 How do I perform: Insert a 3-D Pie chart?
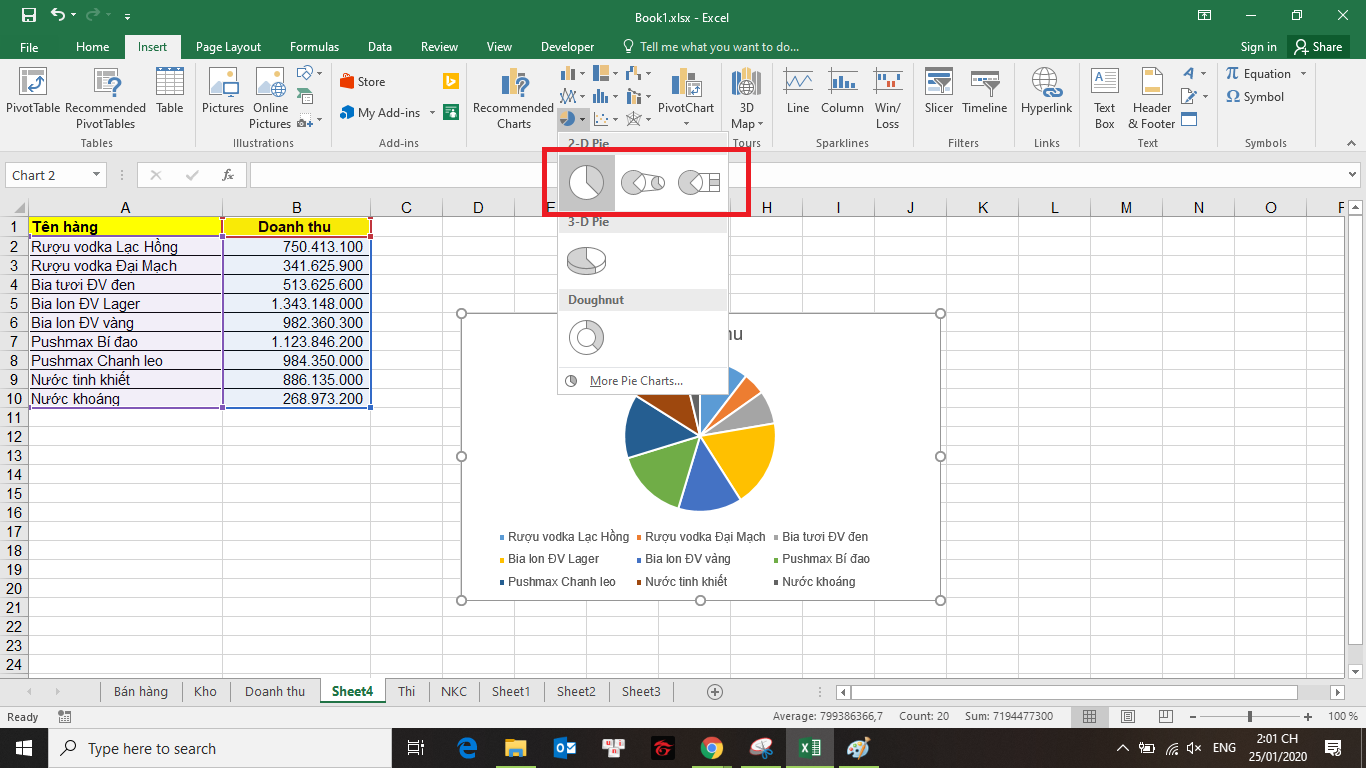click(586, 261)
